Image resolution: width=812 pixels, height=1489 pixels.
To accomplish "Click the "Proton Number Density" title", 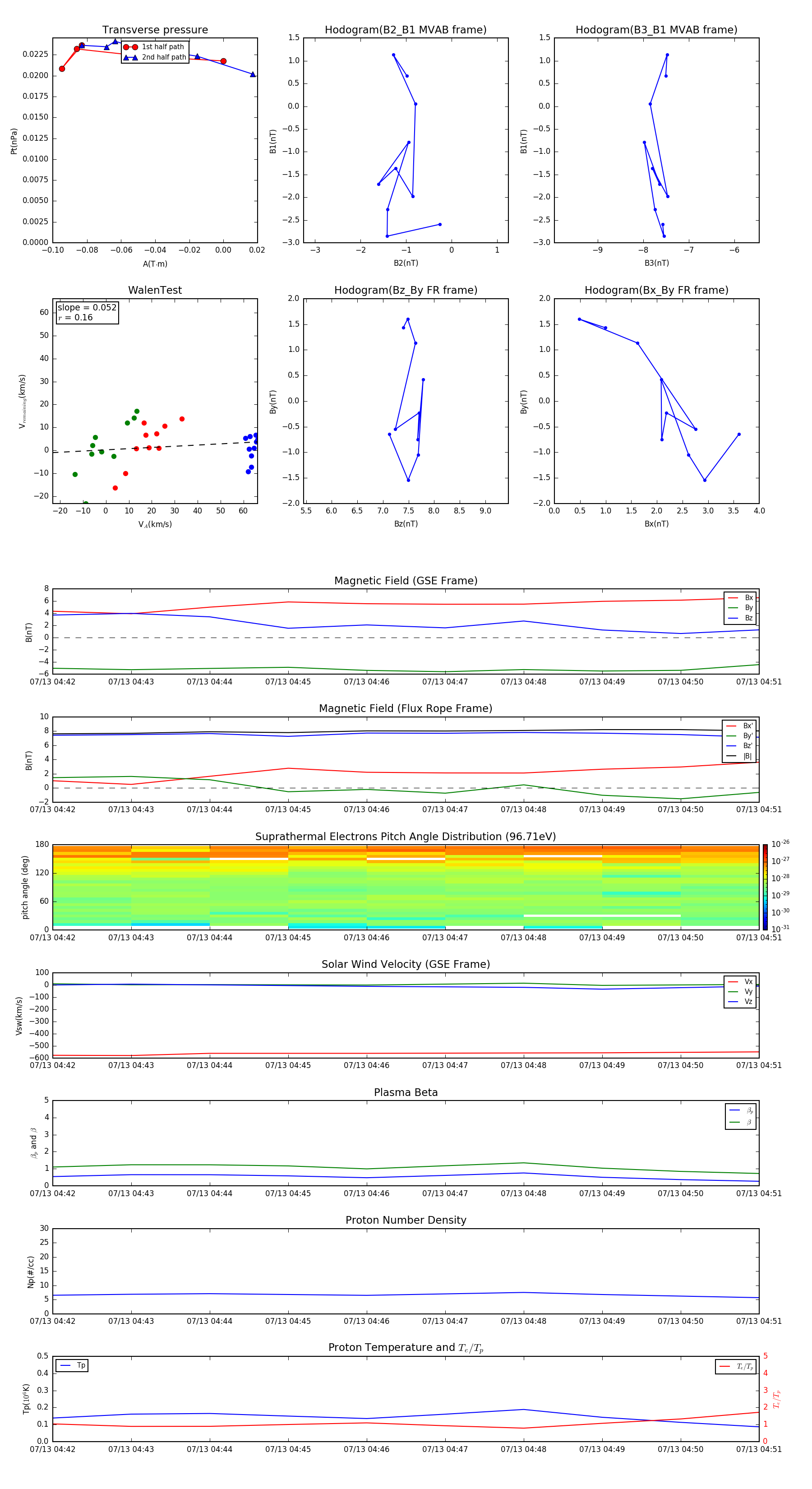I will 406,1220.
